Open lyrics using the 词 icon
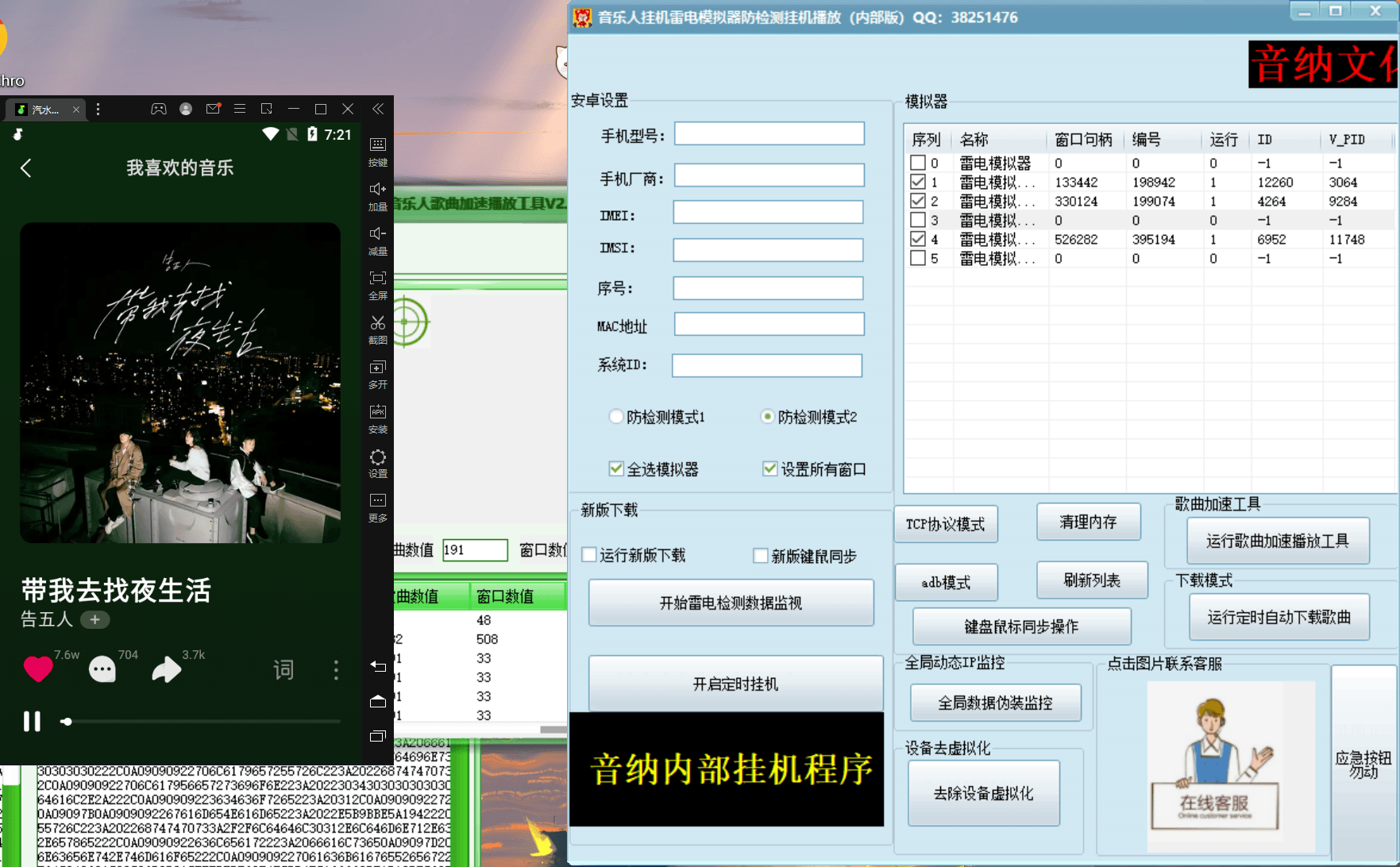1400x867 pixels. (283, 670)
